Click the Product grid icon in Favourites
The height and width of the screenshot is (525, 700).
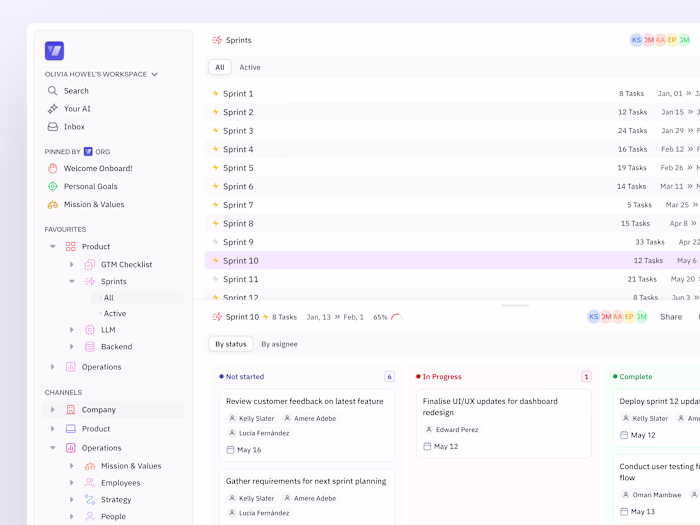coord(71,246)
